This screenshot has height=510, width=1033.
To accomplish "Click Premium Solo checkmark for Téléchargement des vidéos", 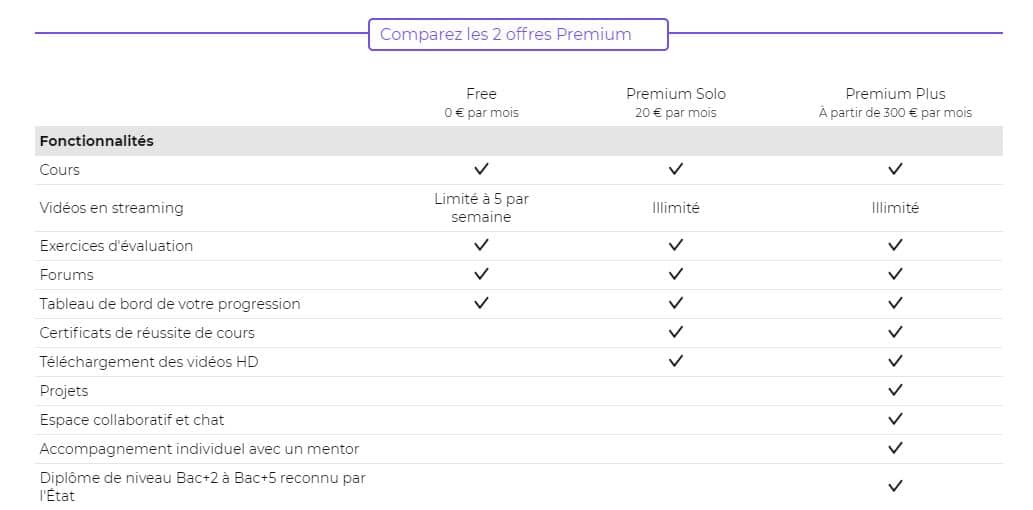I will 676,361.
